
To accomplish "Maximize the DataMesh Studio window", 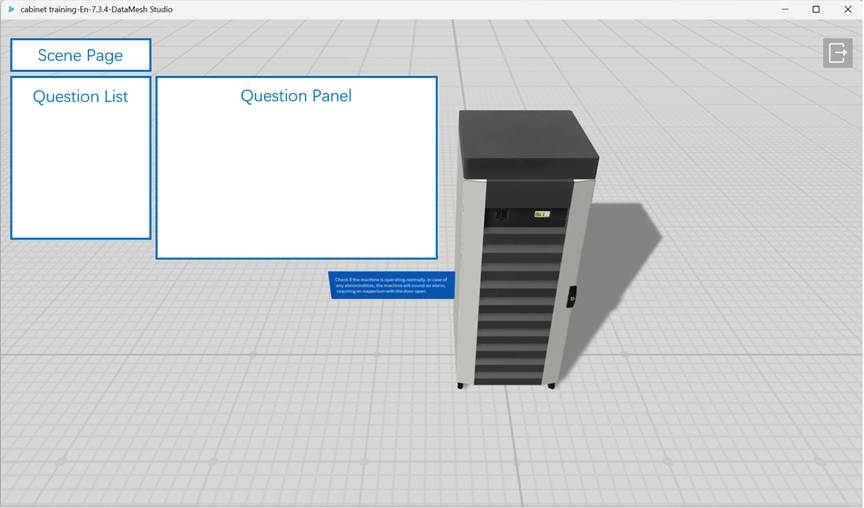I will 816,9.
